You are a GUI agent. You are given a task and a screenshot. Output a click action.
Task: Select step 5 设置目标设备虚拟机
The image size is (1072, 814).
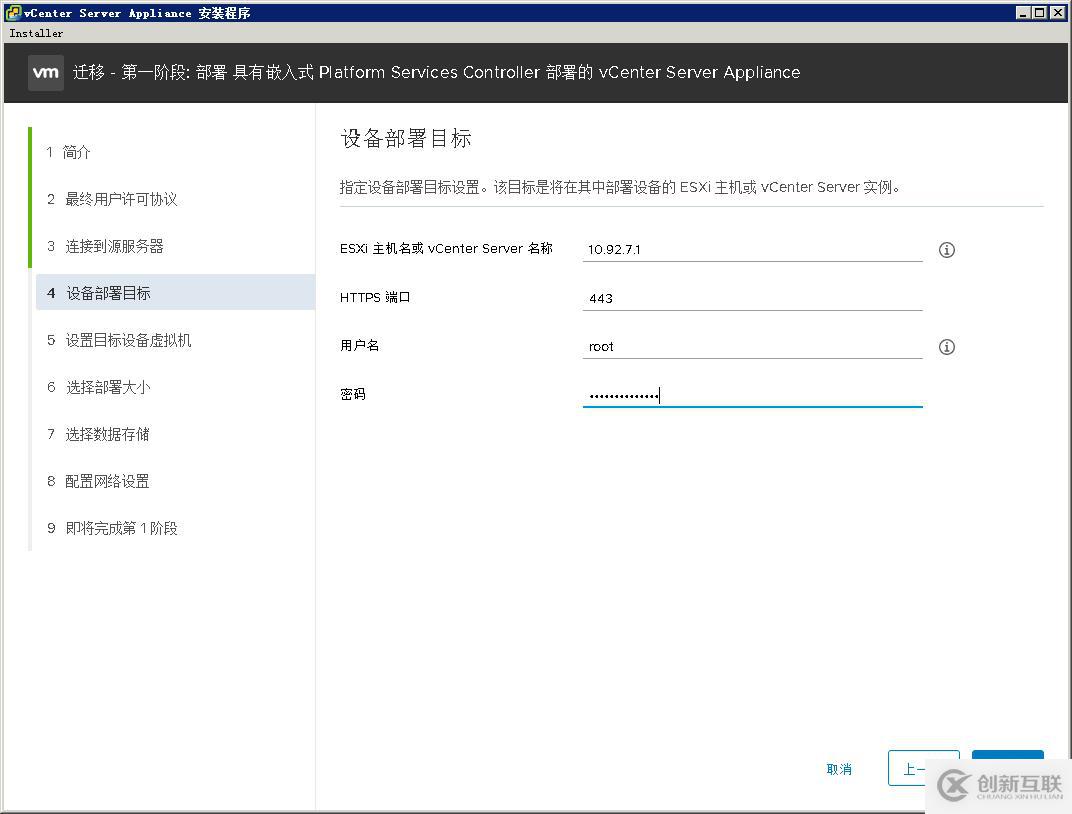tap(119, 340)
